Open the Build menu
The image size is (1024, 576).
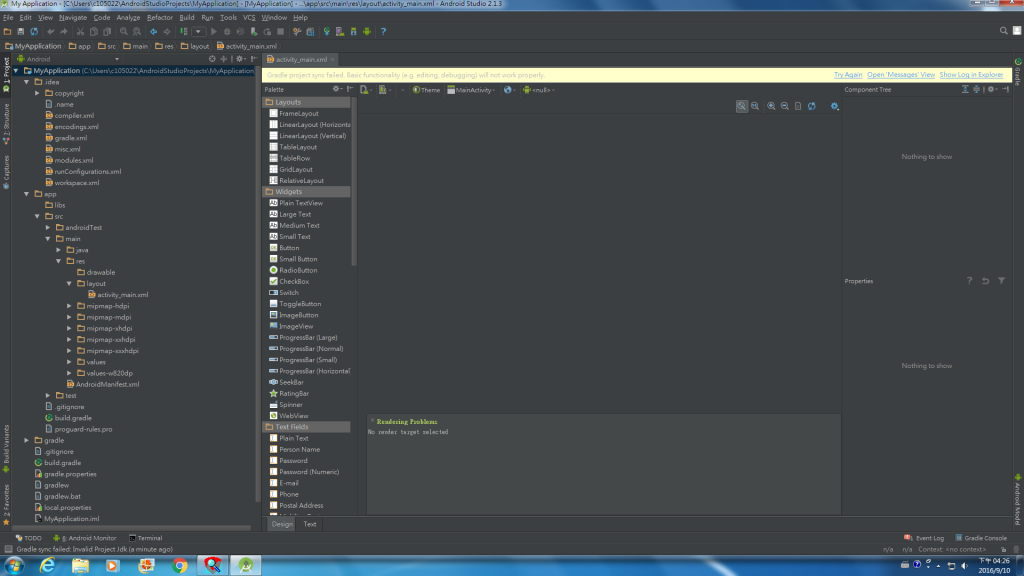pos(187,18)
